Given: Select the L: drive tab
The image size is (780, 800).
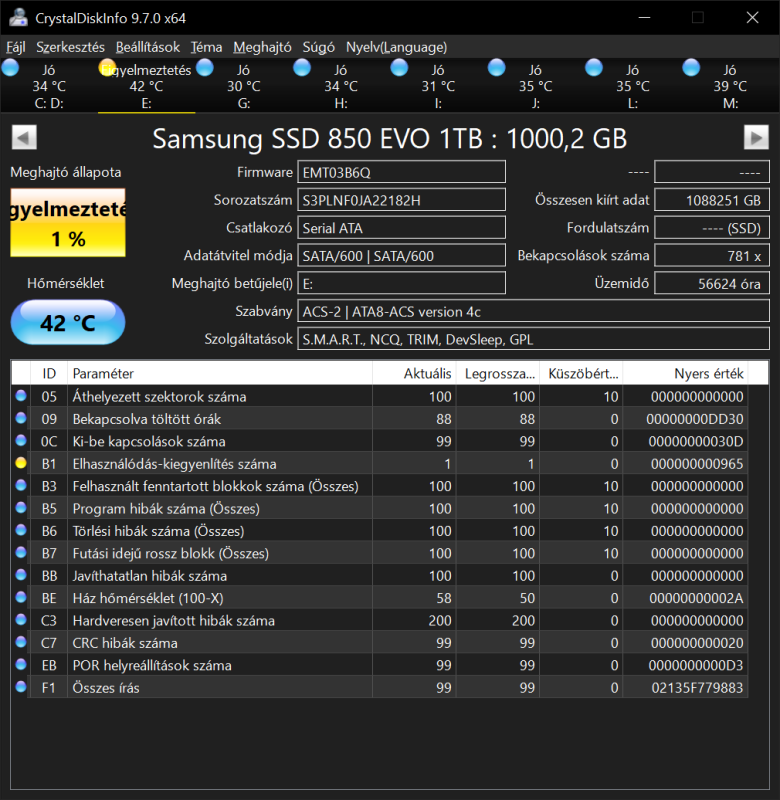Looking at the screenshot, I should click(633, 86).
